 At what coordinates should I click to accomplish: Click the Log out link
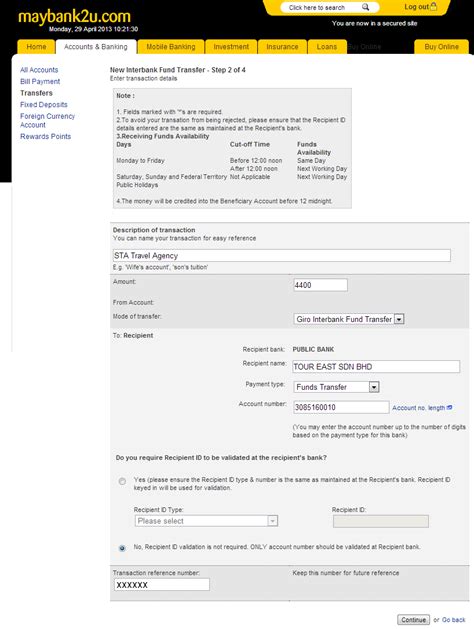(x=416, y=7)
